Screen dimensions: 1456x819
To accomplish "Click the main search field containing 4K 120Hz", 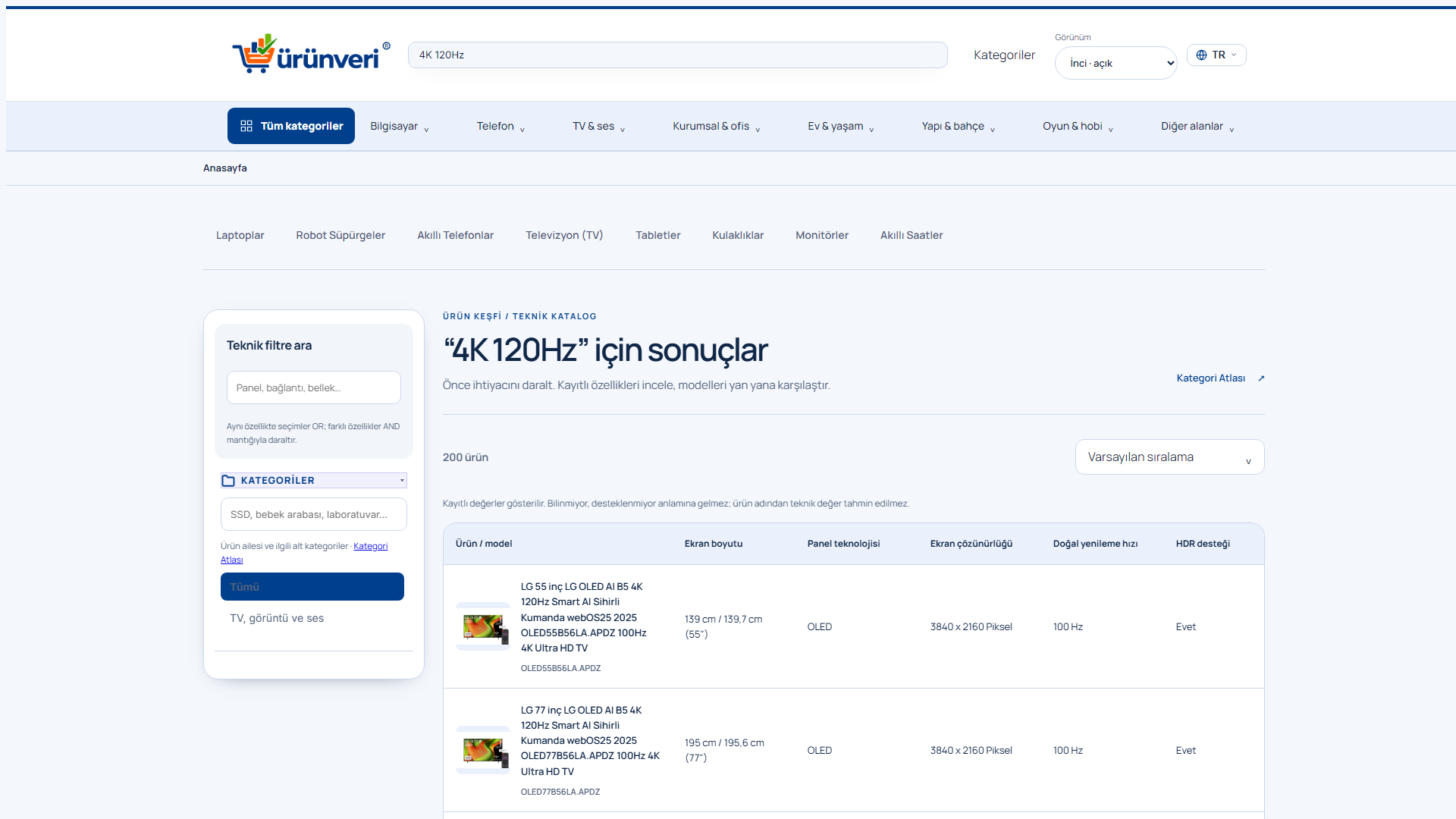I will point(678,55).
